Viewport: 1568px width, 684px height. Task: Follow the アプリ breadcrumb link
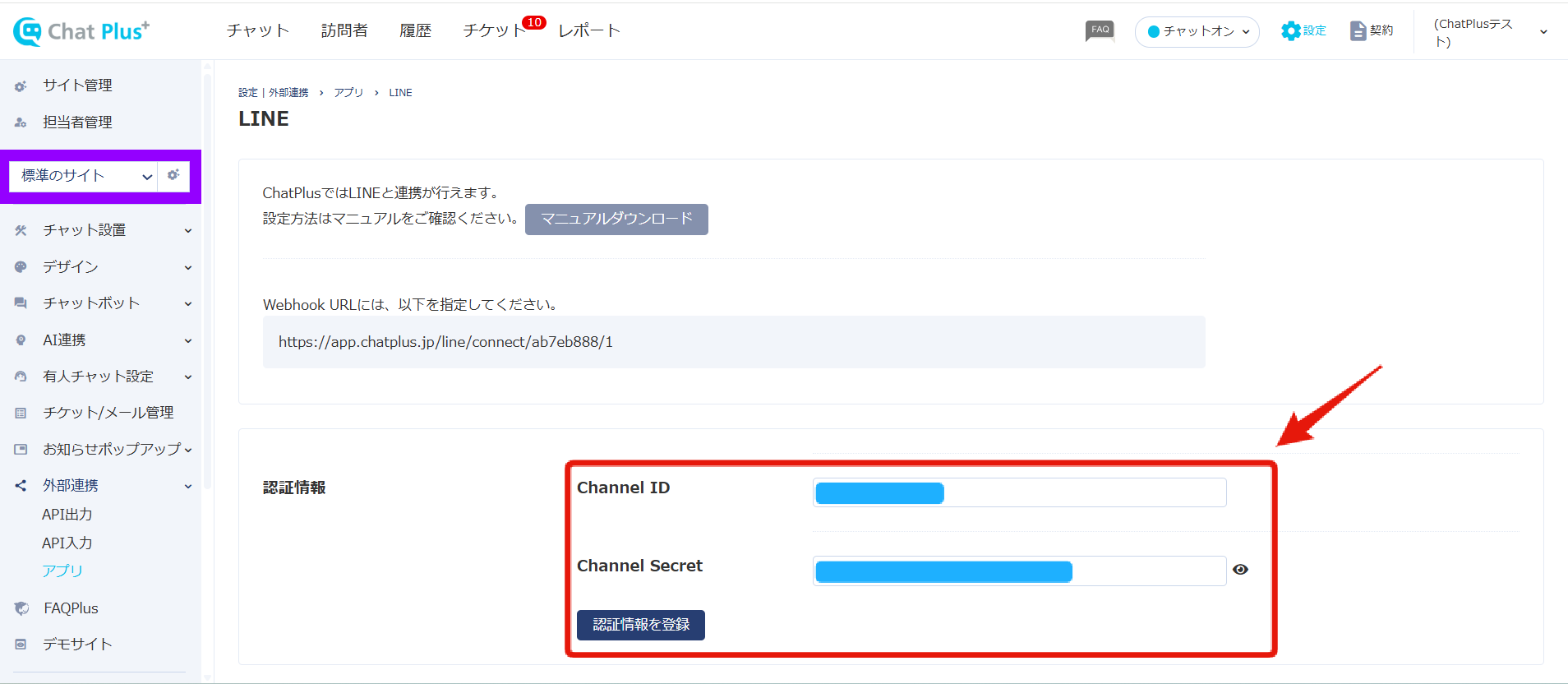(348, 93)
